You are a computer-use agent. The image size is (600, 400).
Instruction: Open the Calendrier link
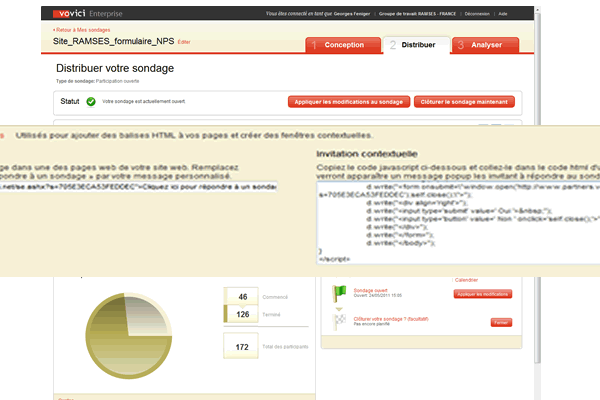466,280
